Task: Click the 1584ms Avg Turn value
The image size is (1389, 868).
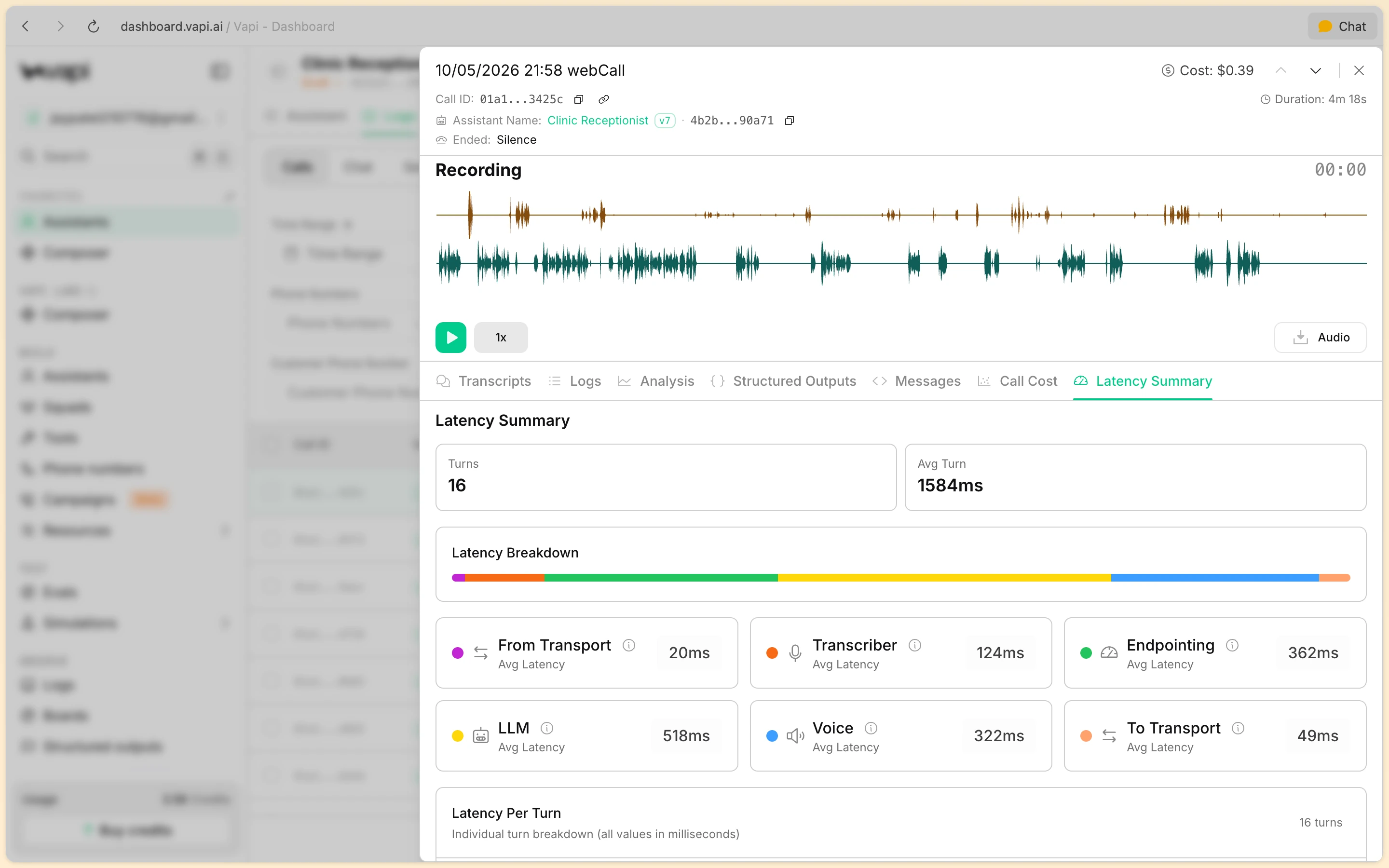Action: (x=950, y=486)
